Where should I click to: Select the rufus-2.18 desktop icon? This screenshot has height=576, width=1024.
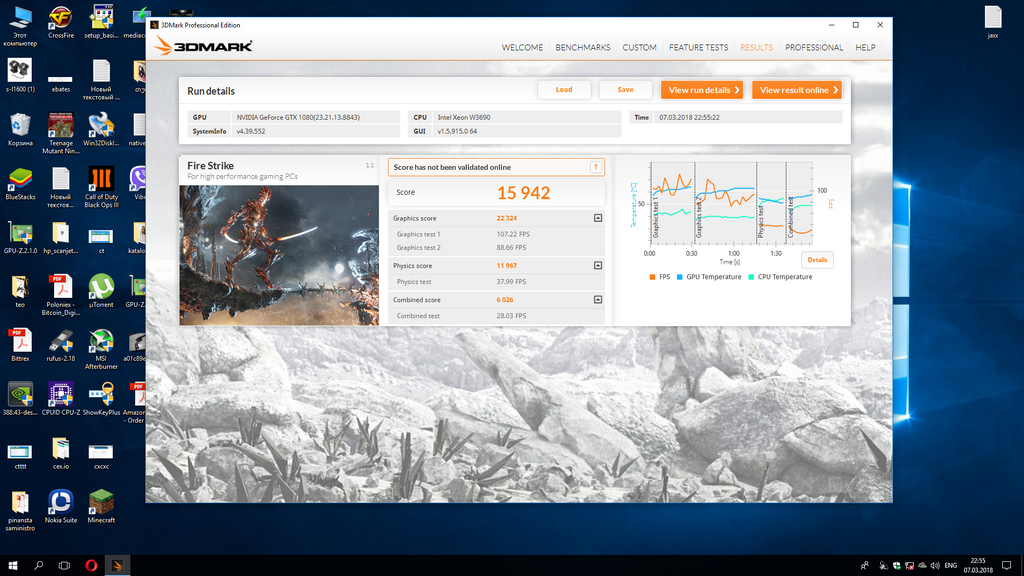(61, 345)
